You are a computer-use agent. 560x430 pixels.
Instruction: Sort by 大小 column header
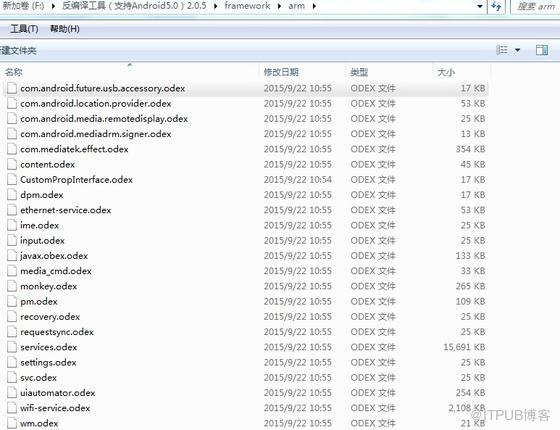coord(446,72)
